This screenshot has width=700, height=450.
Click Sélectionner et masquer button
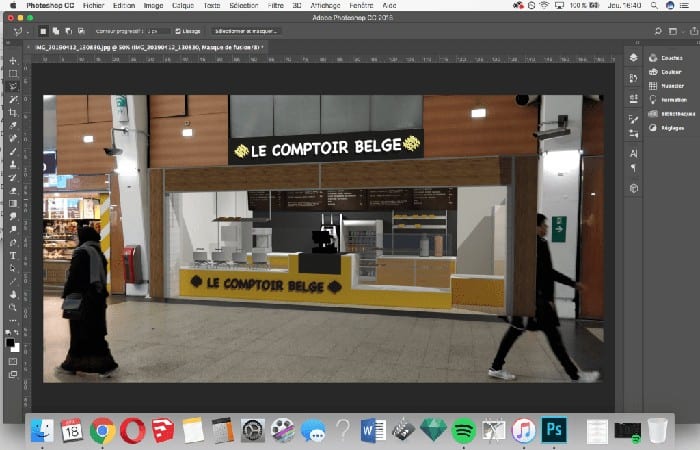[246, 31]
